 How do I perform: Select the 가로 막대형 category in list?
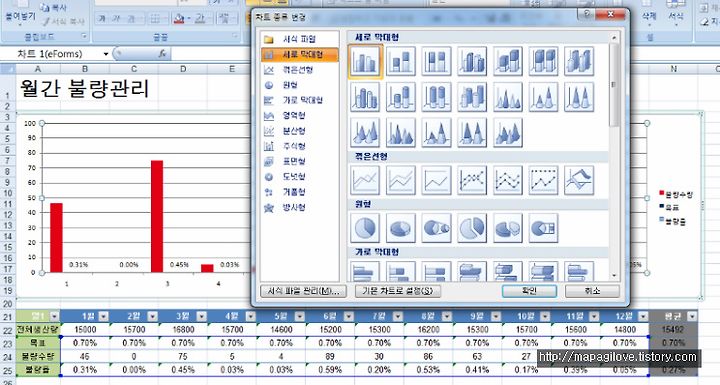299,100
